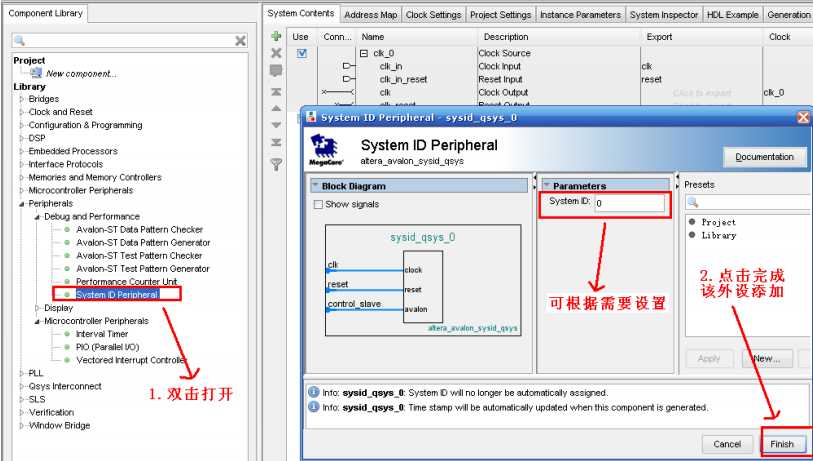This screenshot has width=813, height=461.
Task: Select Avalon-ST Data Pattern Generator
Action: point(143,243)
